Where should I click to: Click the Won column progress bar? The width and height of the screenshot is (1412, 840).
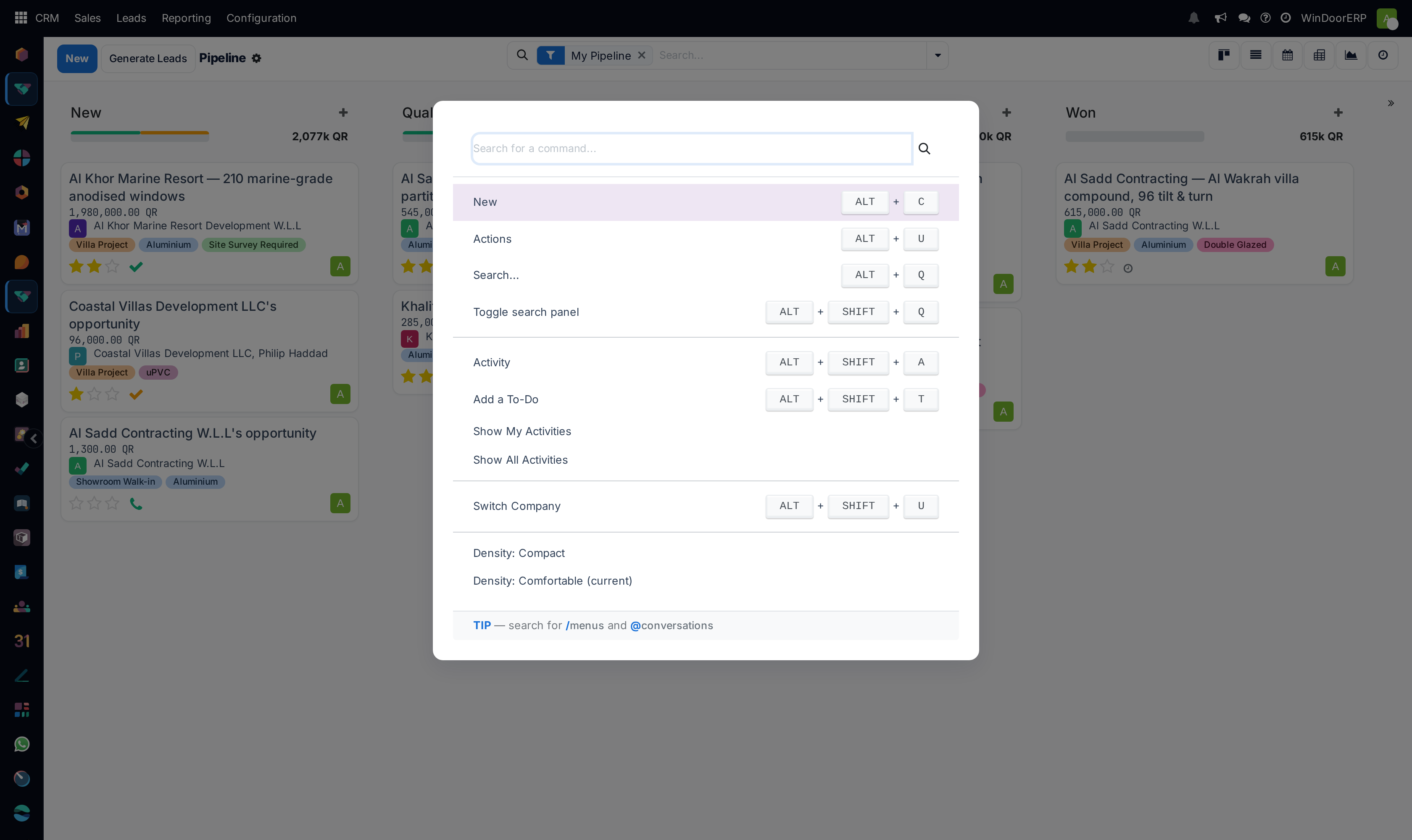click(1135, 136)
